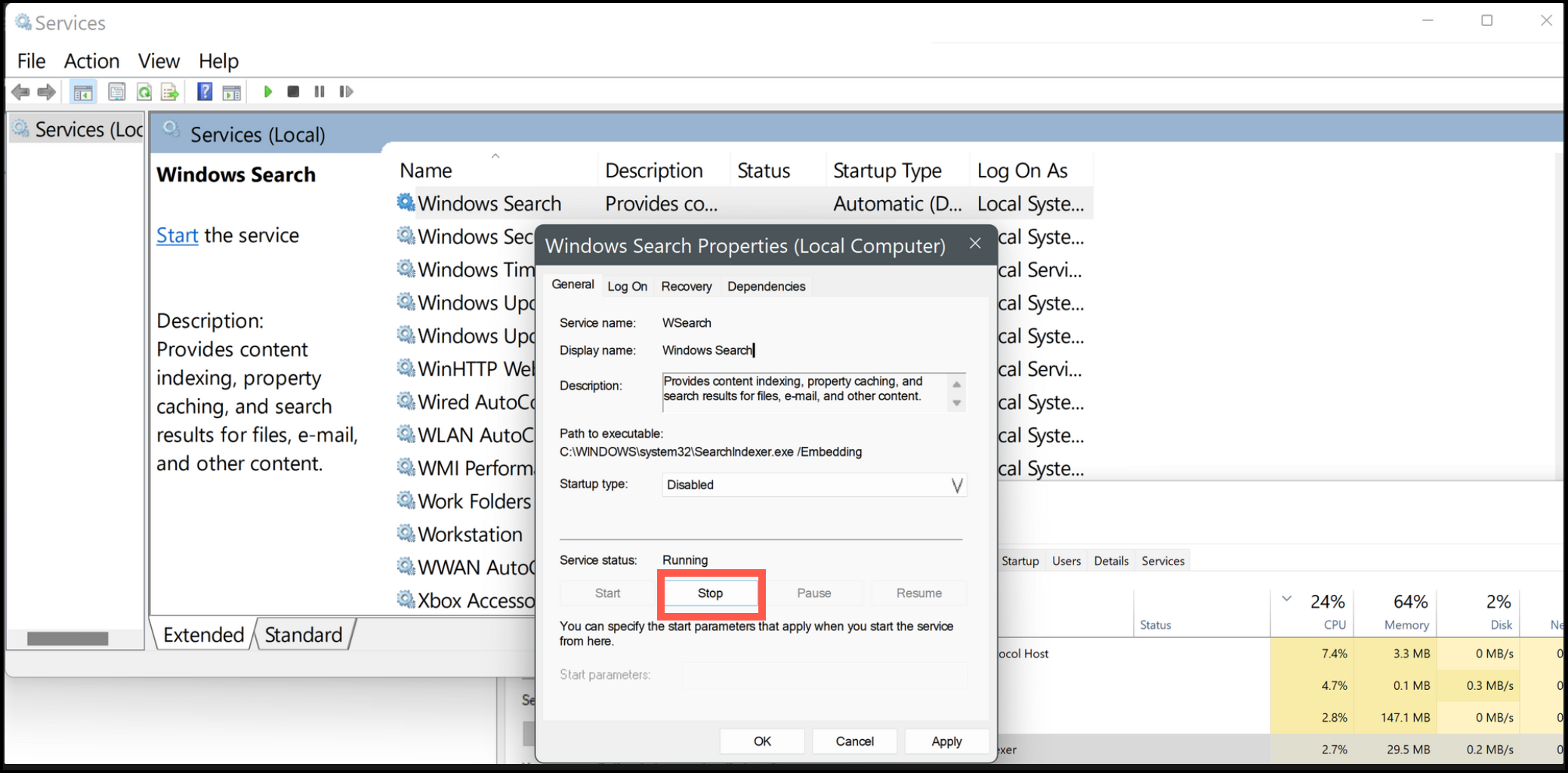Viewport: 1568px width, 773px height.
Task: Switch to the Dependencies tab
Action: click(x=766, y=287)
